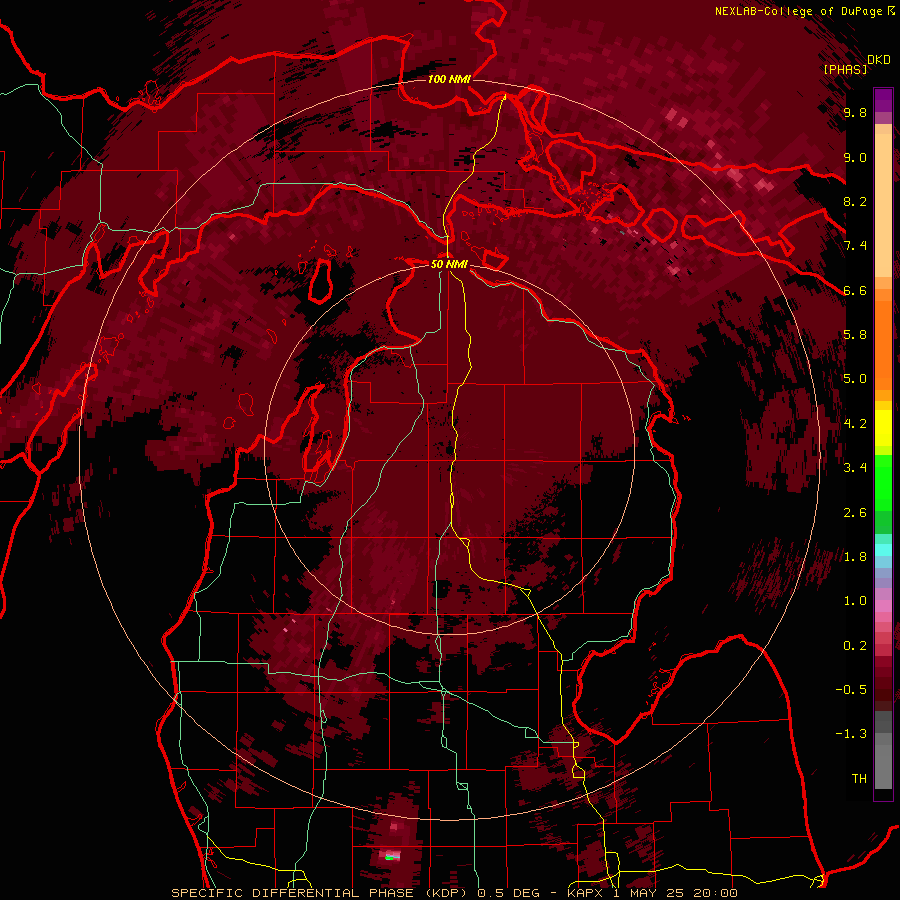Click the green color bar segment beside 3.4
Screen dimensions: 900x900
point(883,481)
